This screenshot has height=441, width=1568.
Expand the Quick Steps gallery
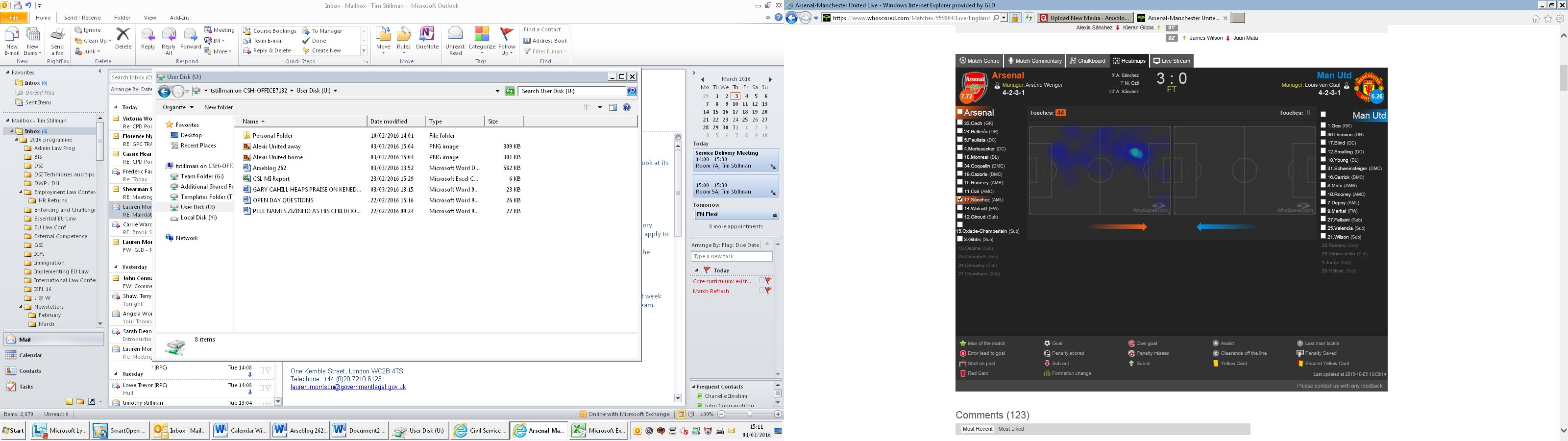click(x=364, y=50)
